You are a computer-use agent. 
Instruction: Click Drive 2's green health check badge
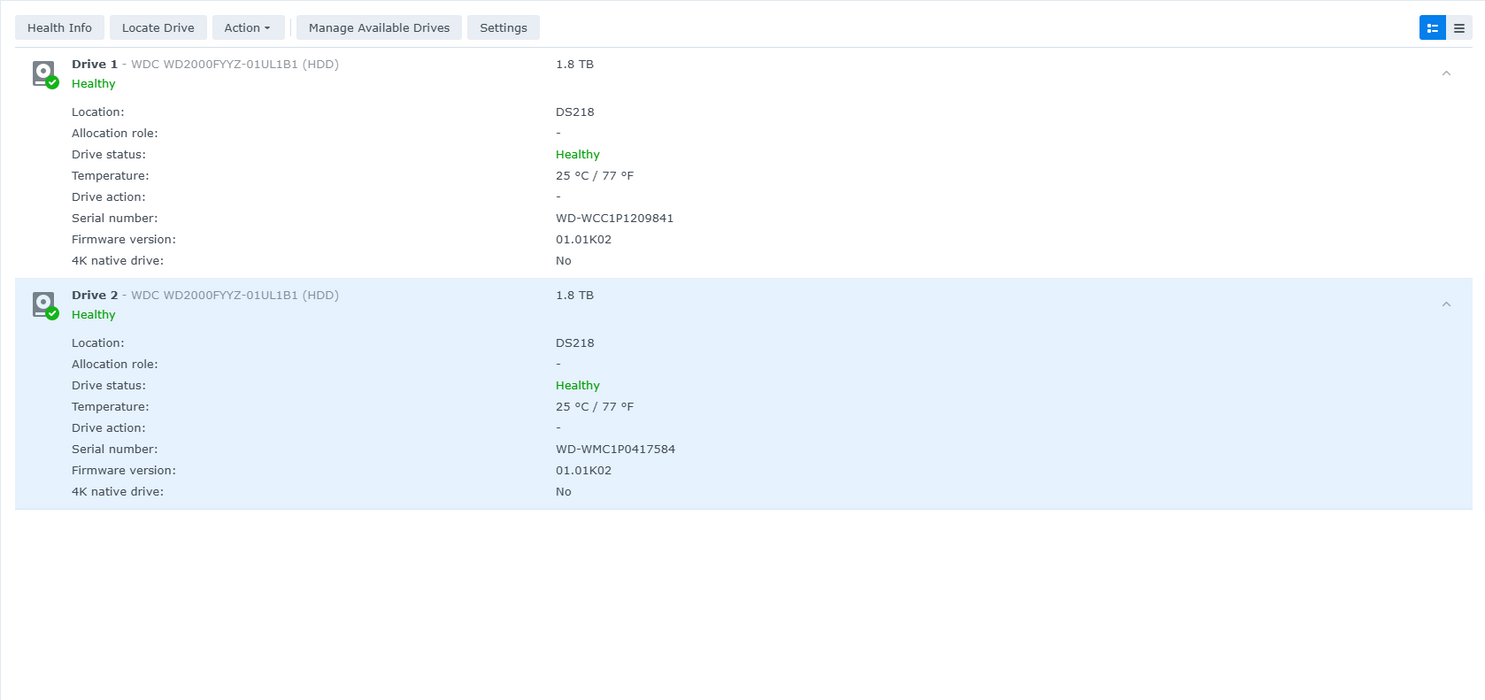(52, 312)
